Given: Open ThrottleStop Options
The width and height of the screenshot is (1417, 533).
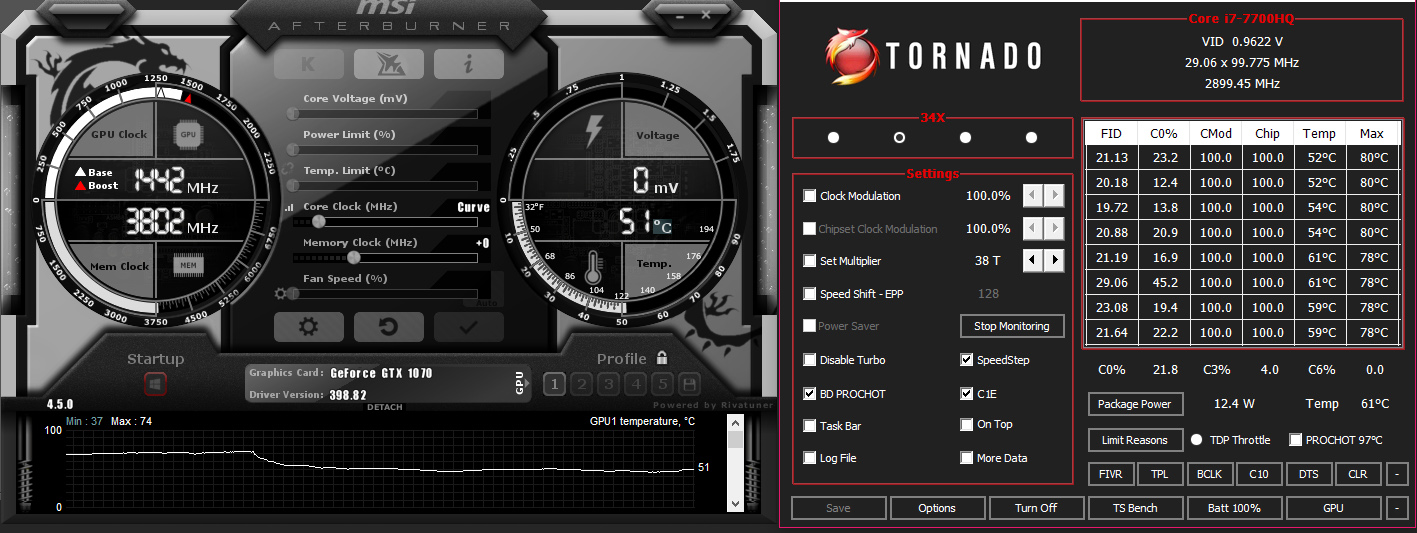Looking at the screenshot, I should pos(937,508).
